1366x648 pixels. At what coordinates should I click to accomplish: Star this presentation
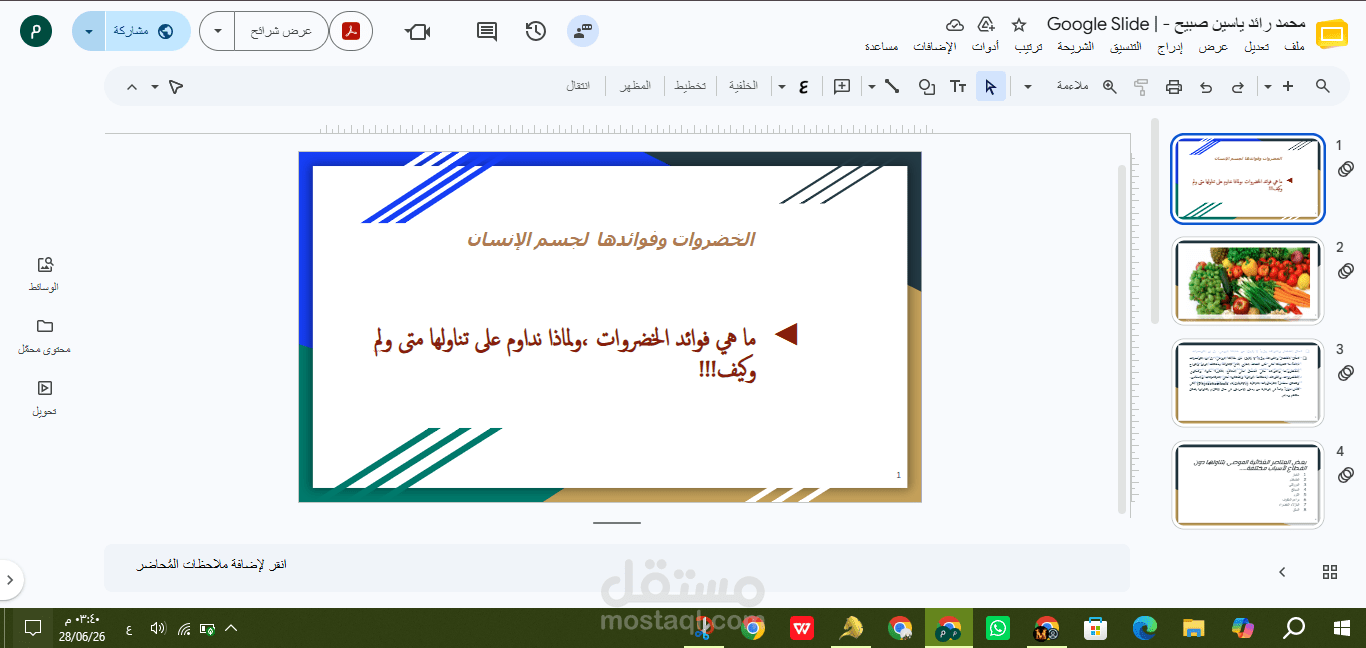[1018, 24]
